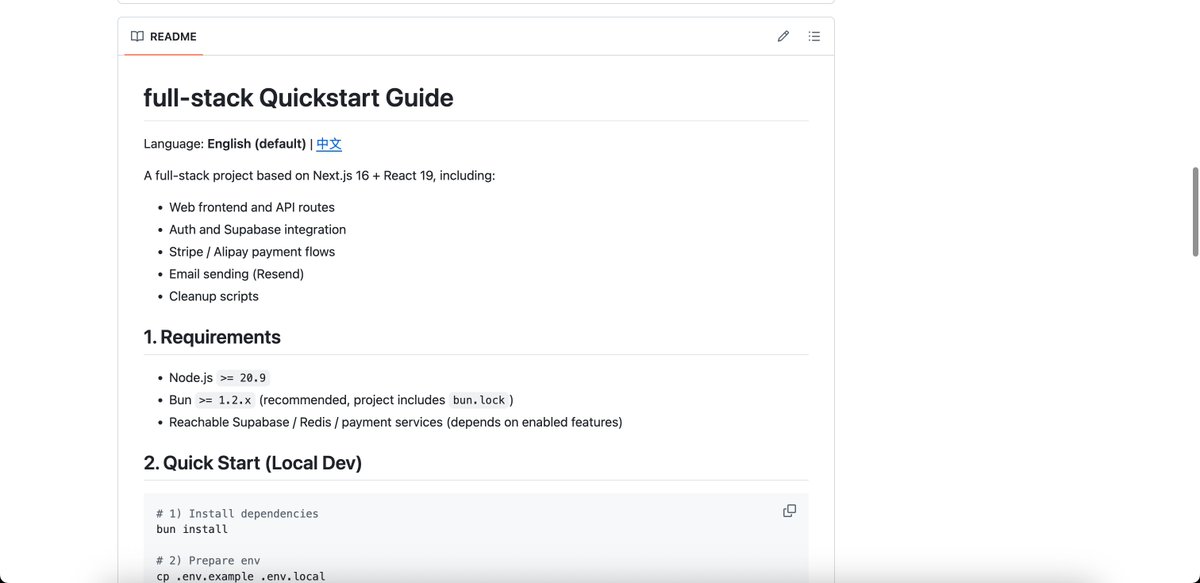Screen dimensions: 1200x583
Task: Click 'Auth and Supabase integration' bullet
Action: 257,229
